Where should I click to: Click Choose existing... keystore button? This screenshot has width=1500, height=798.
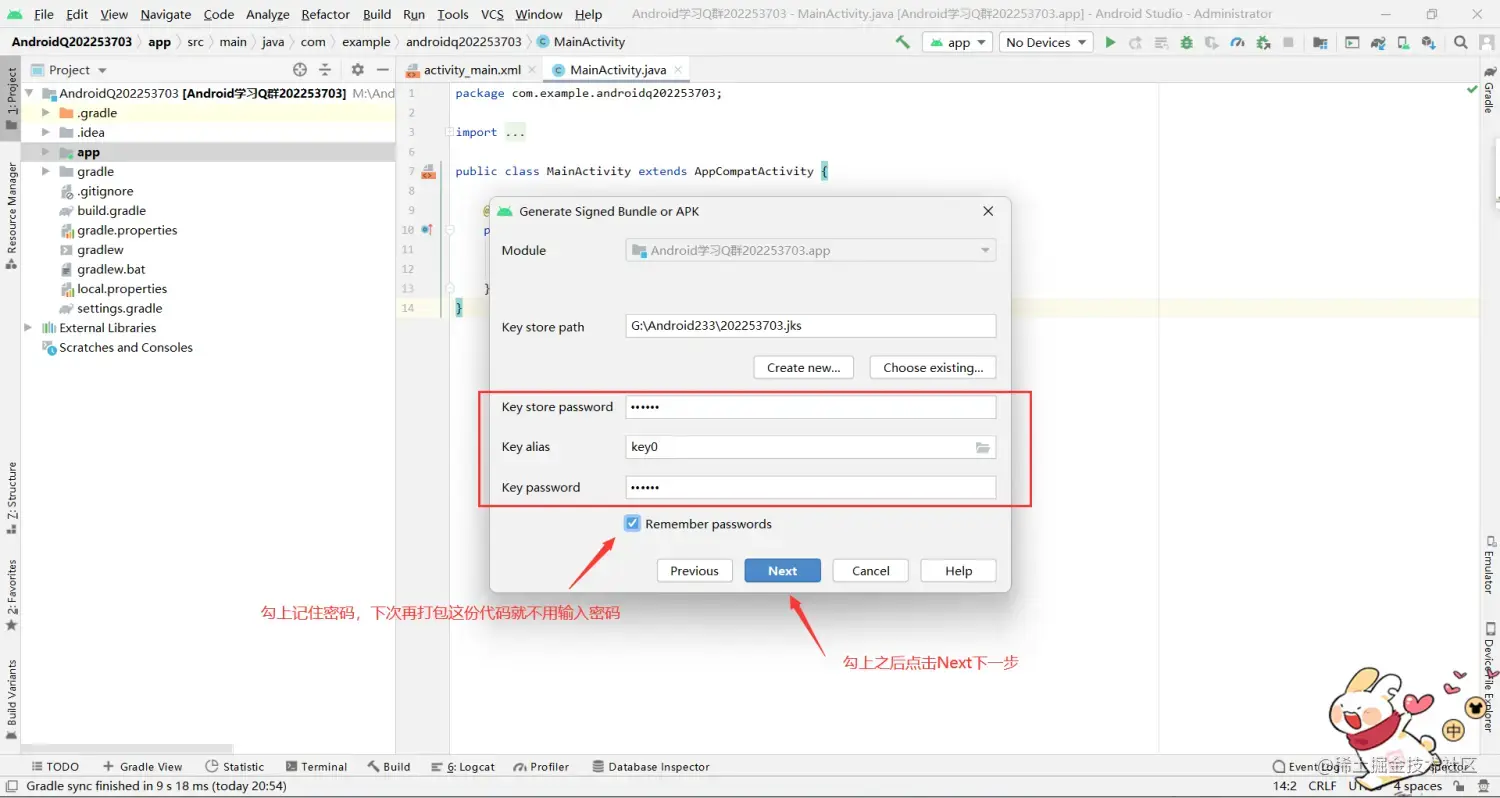pyautogui.click(x=933, y=368)
